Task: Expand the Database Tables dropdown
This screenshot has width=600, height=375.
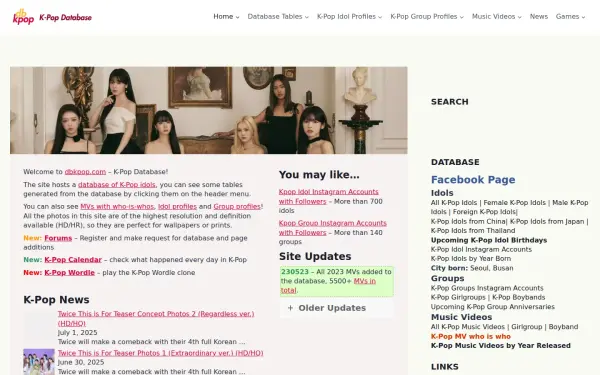Action: click(x=278, y=17)
